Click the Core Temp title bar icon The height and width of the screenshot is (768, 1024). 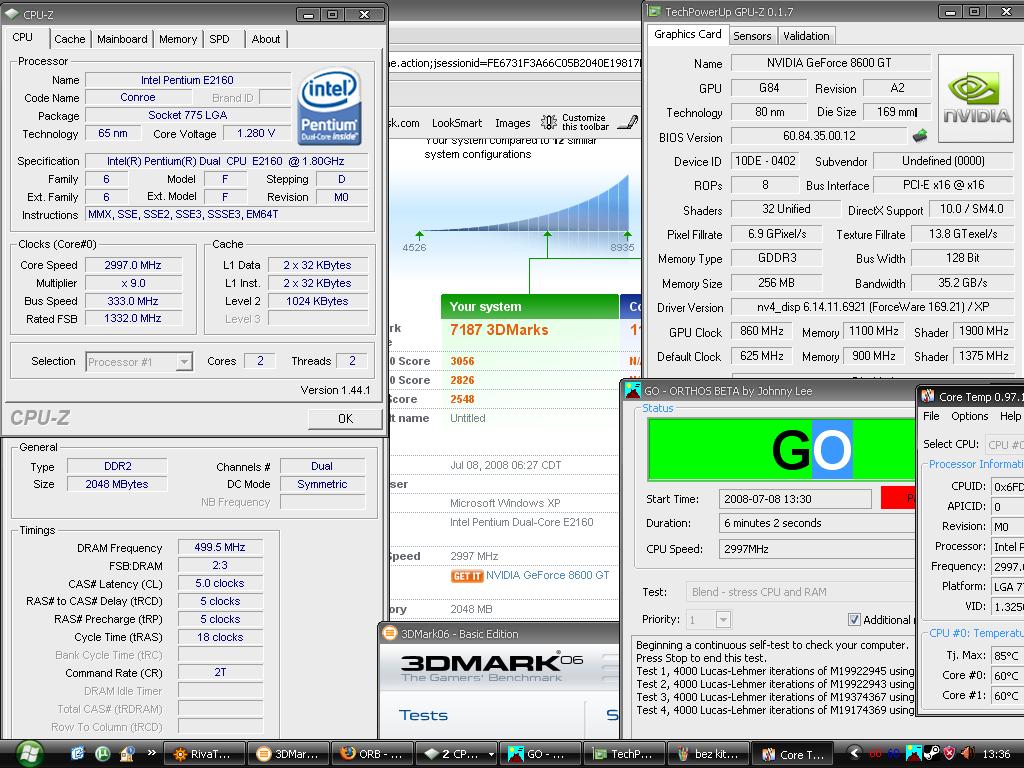pos(927,396)
